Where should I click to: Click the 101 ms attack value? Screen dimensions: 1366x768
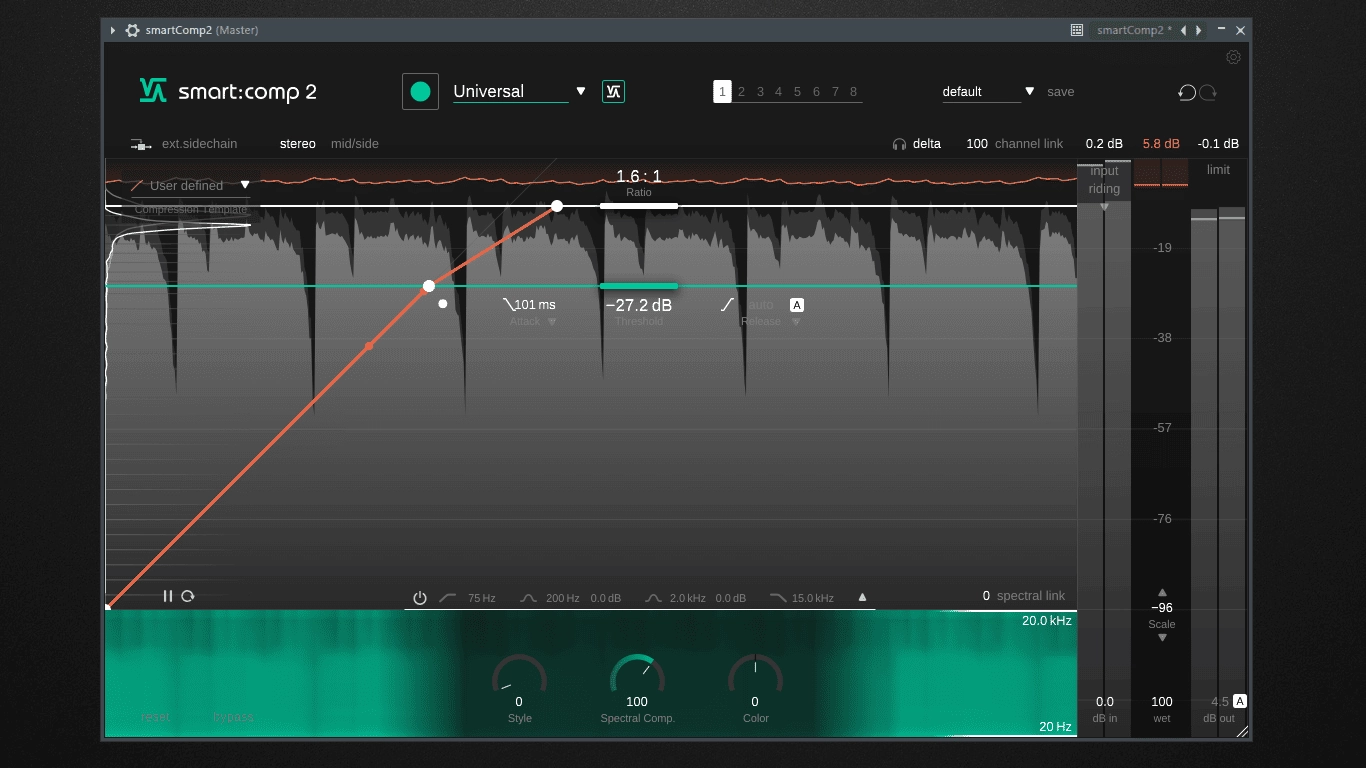click(535, 305)
